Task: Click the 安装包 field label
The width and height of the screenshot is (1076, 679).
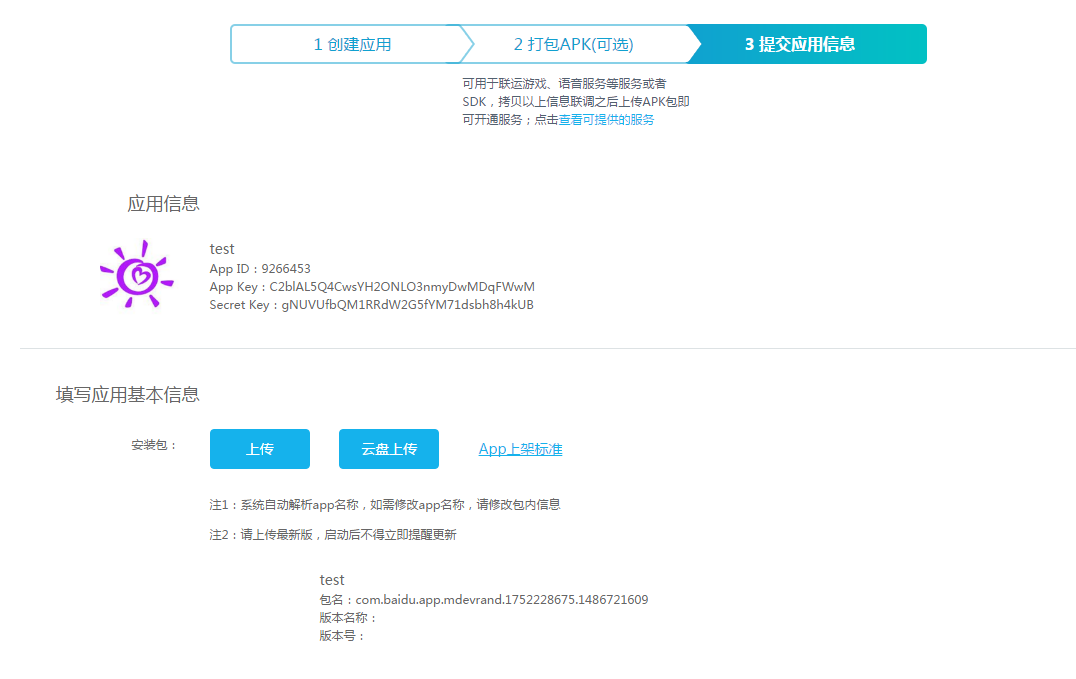Action: [x=154, y=445]
